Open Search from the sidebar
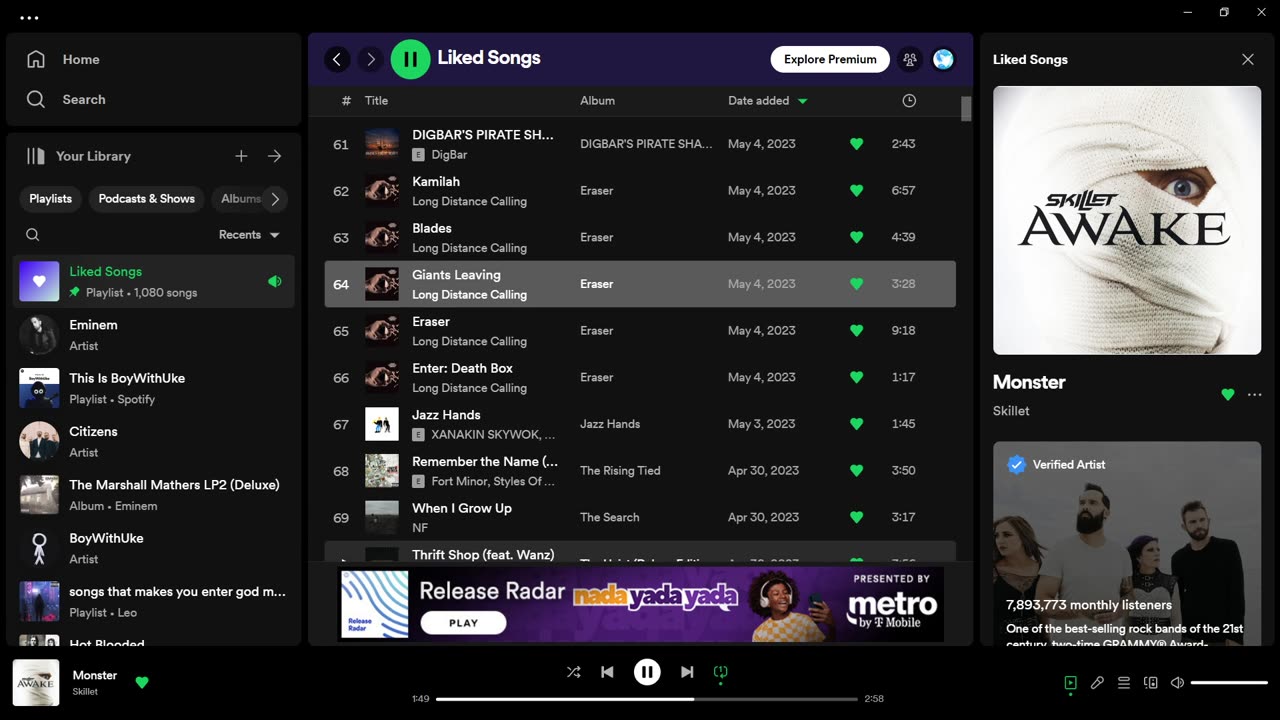1280x720 pixels. (66, 99)
